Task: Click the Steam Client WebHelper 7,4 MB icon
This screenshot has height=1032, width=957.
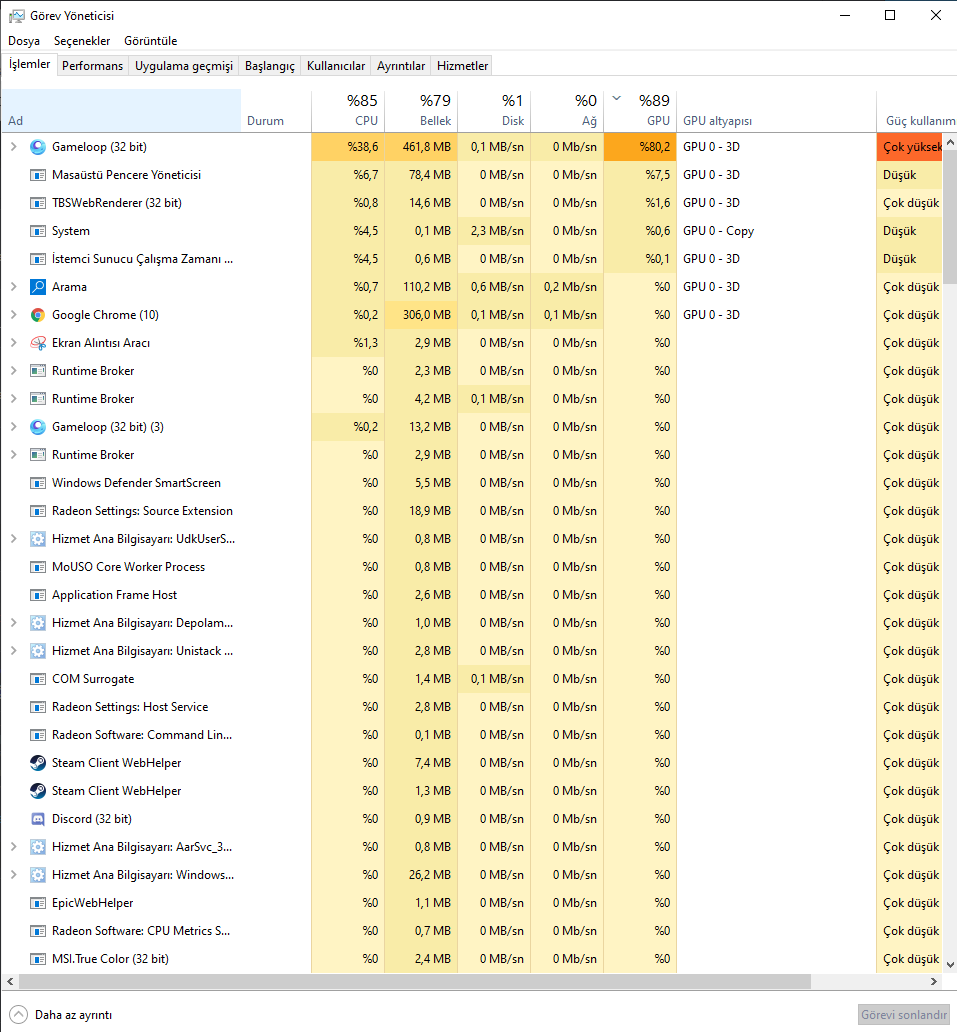Action: [38, 763]
